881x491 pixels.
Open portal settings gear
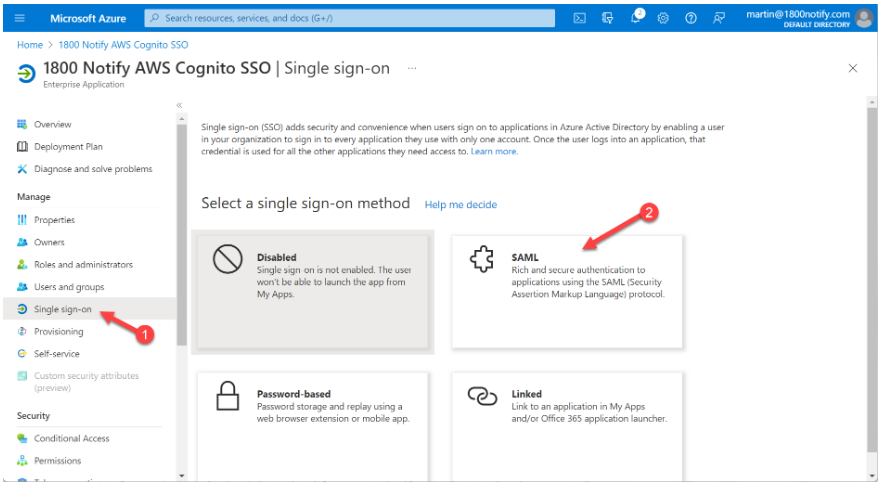point(663,18)
